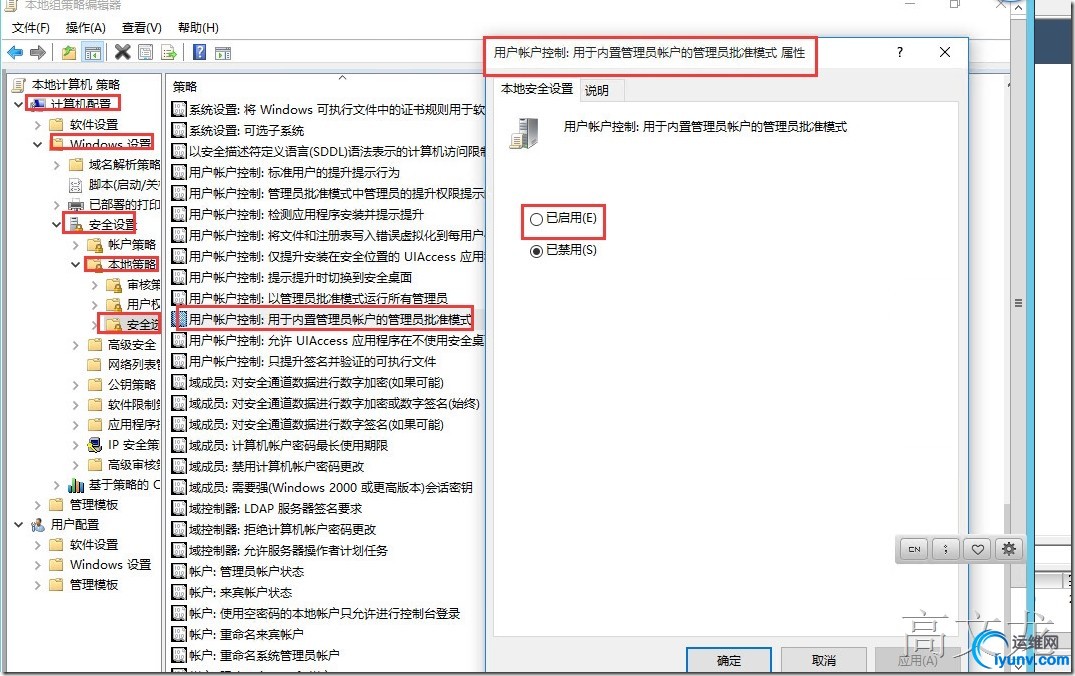Image resolution: width=1075 pixels, height=676 pixels.
Task: Toggle the Show/Hide console tree icon
Action: [93, 52]
